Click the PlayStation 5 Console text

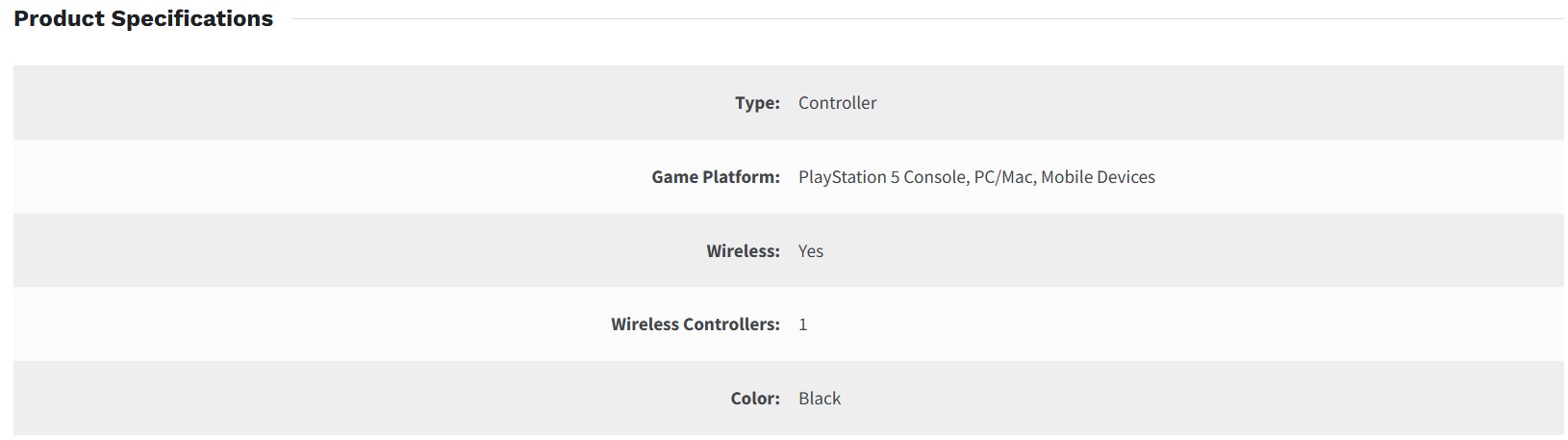882,177
